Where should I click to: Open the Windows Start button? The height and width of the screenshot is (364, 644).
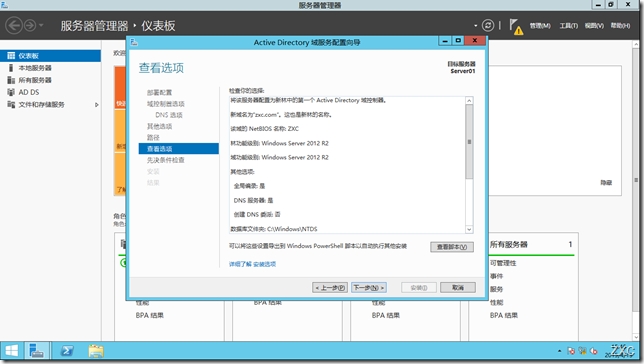click(x=12, y=351)
